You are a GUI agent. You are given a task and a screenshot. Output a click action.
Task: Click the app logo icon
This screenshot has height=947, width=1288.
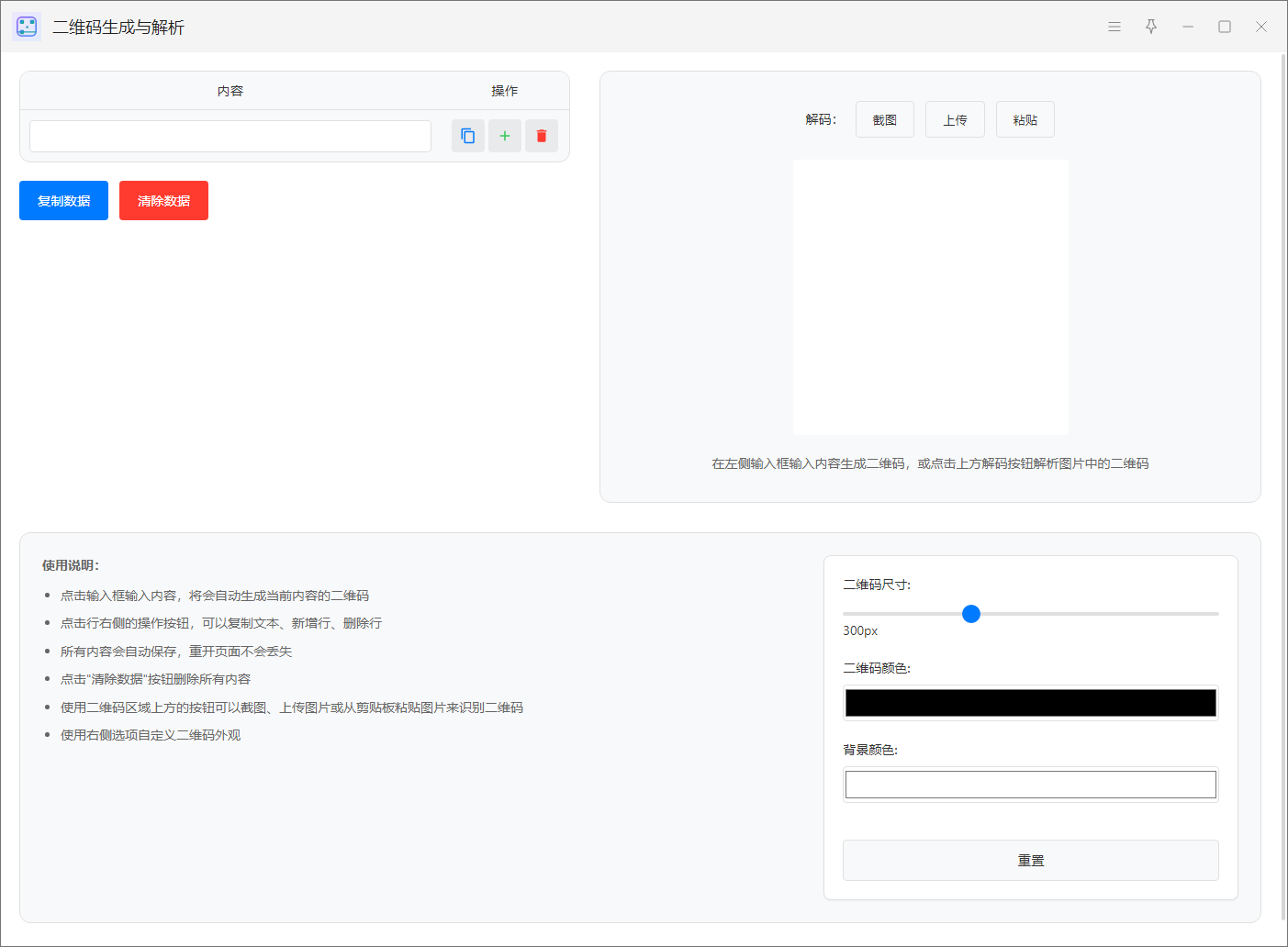pyautogui.click(x=27, y=27)
